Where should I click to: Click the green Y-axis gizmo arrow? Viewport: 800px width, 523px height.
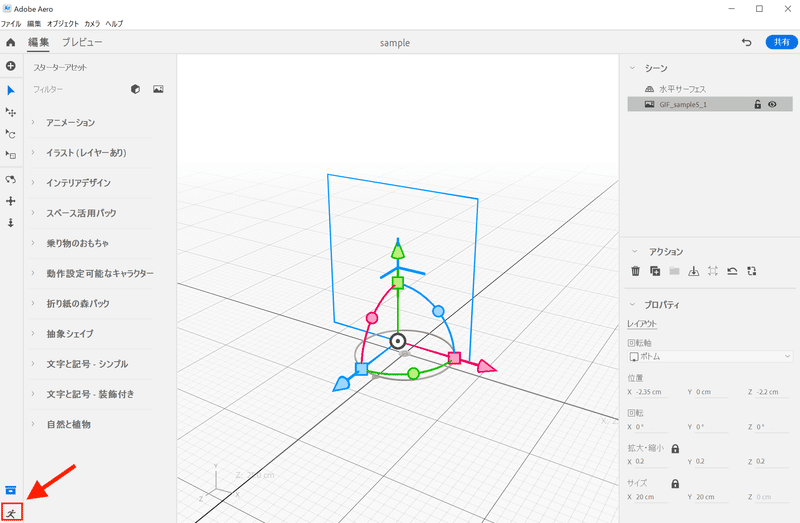tap(397, 250)
